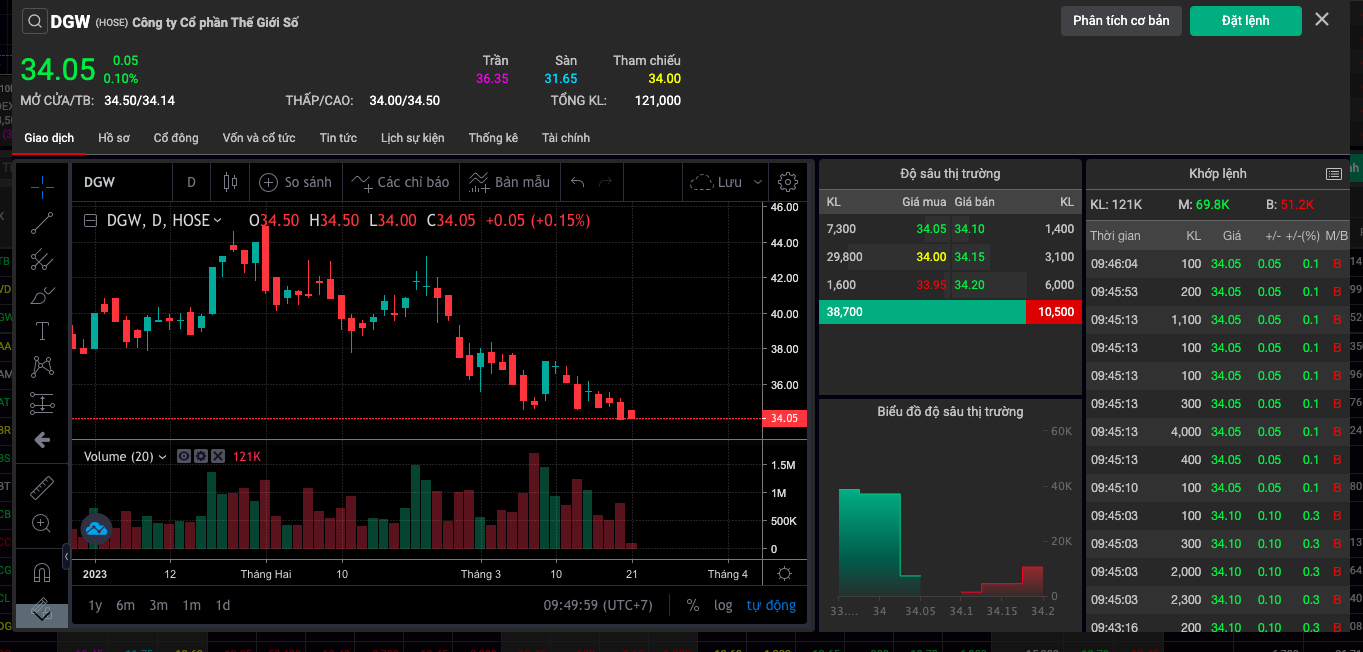The height and width of the screenshot is (652, 1363).
Task: Set chart range to 3m
Action: (x=158, y=605)
